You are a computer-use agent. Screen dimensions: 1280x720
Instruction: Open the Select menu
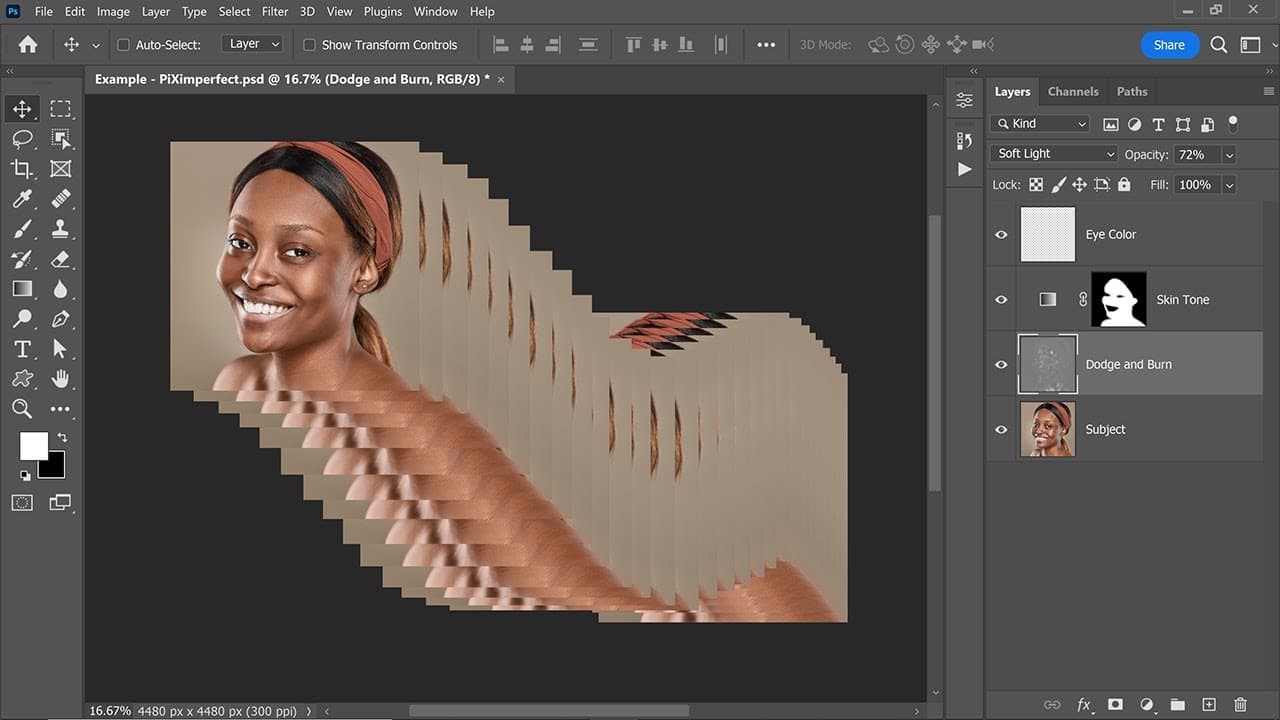pos(235,12)
